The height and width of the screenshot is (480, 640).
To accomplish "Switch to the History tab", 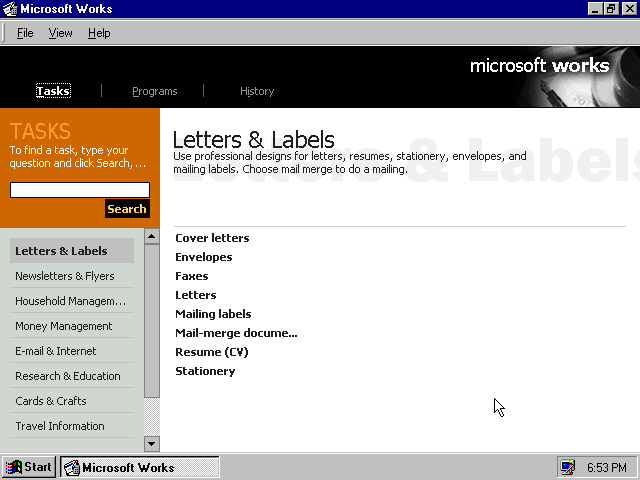I will tap(257, 91).
